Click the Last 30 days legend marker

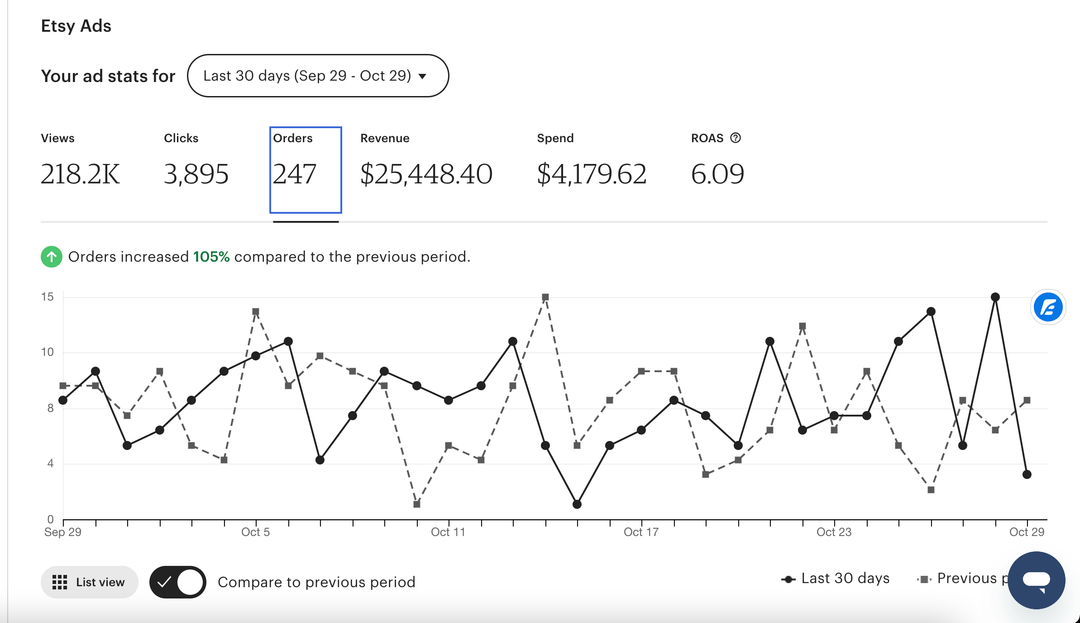pyautogui.click(x=789, y=579)
